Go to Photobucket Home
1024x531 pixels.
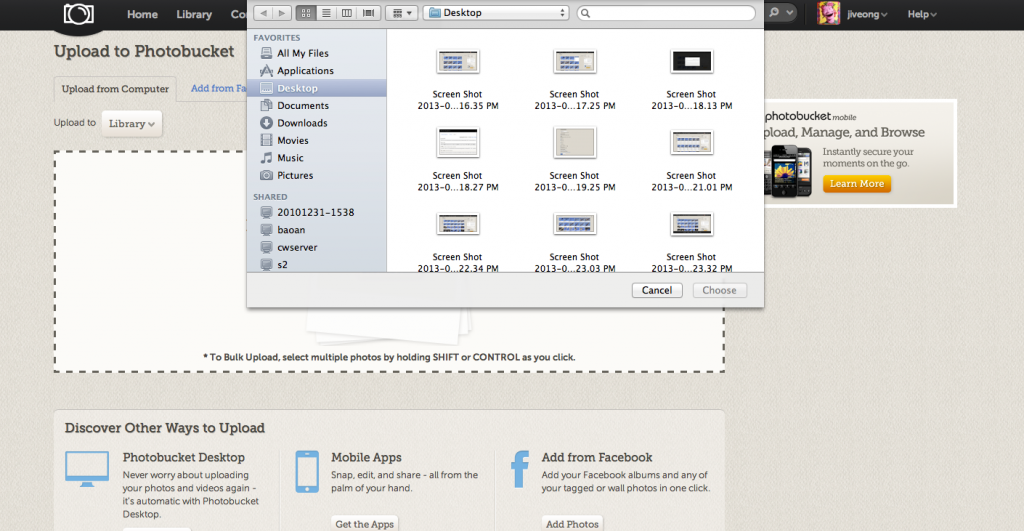[142, 14]
